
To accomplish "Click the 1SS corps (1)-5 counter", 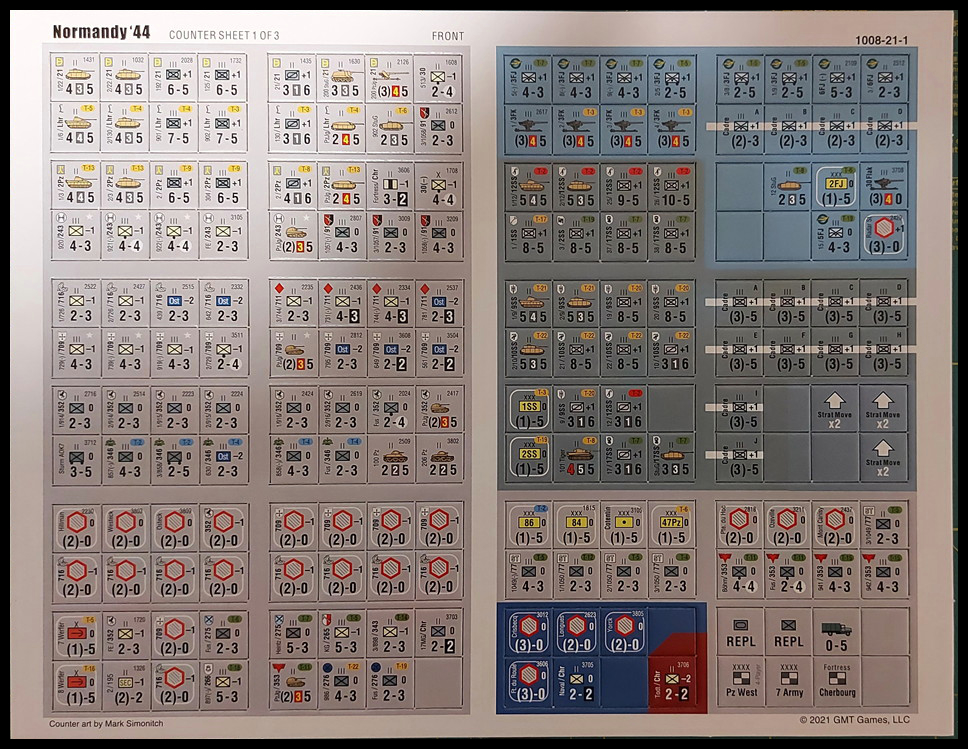I will point(529,409).
